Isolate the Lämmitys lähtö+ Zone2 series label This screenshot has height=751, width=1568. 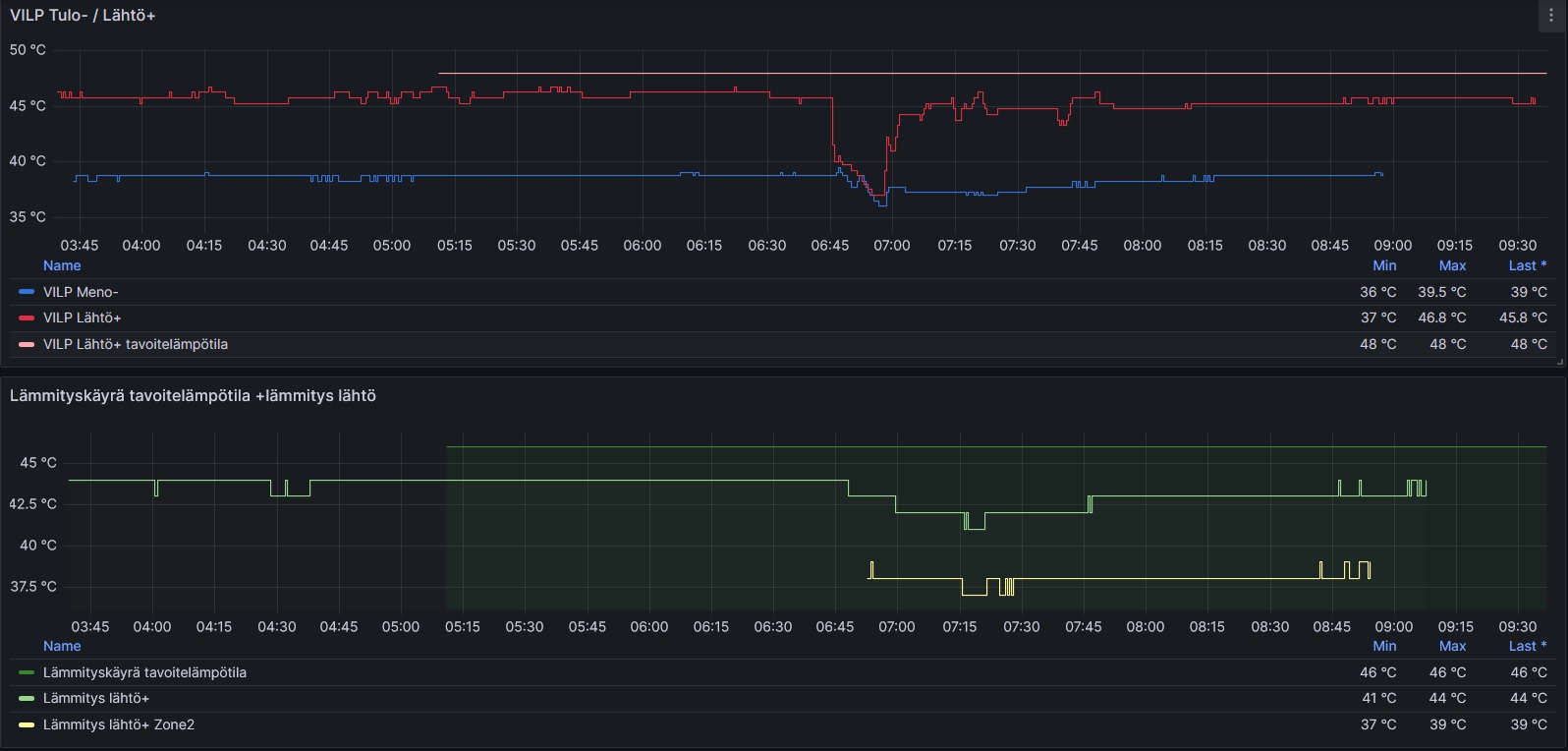coord(119,725)
